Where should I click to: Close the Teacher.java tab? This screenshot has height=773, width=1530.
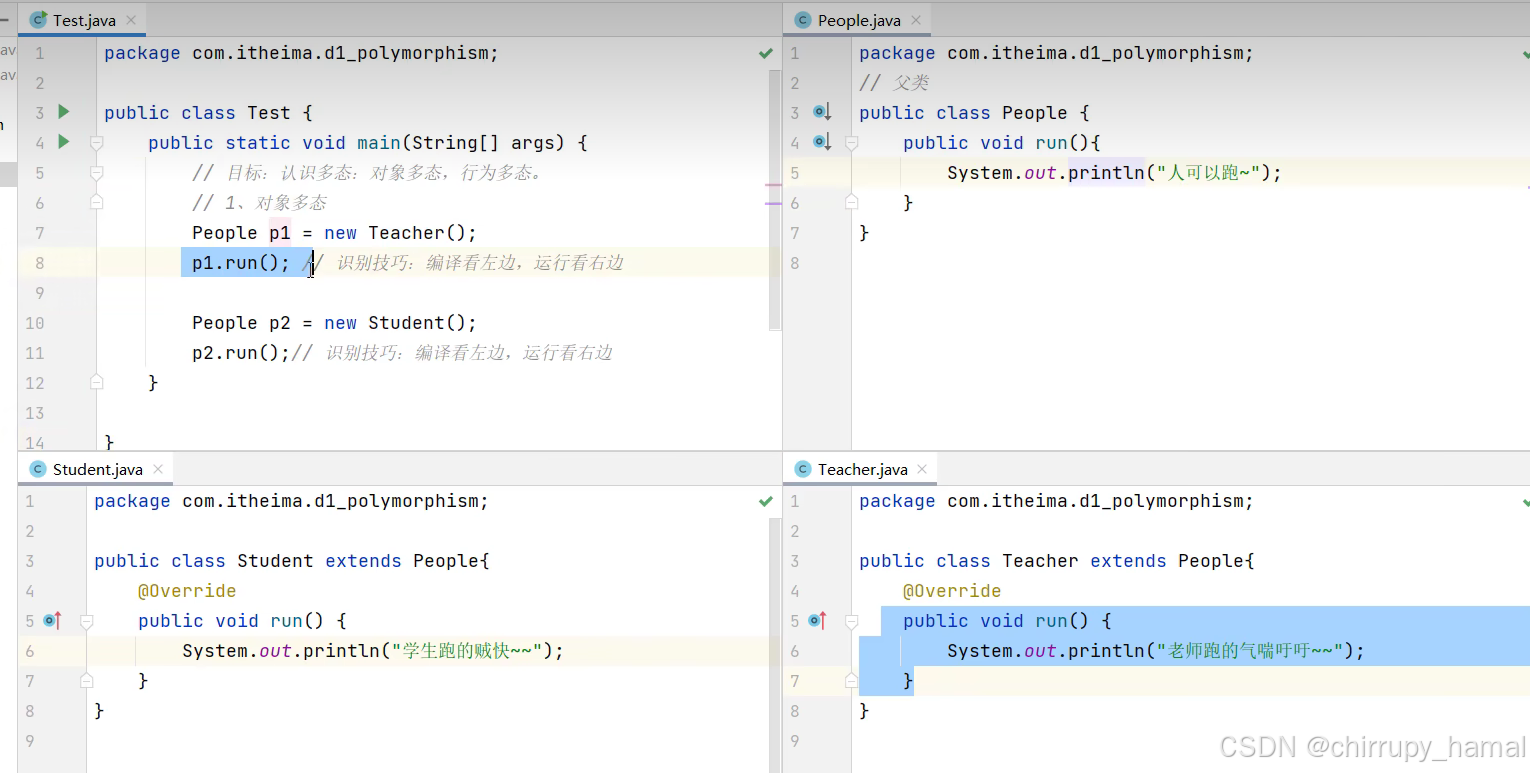[922, 469]
